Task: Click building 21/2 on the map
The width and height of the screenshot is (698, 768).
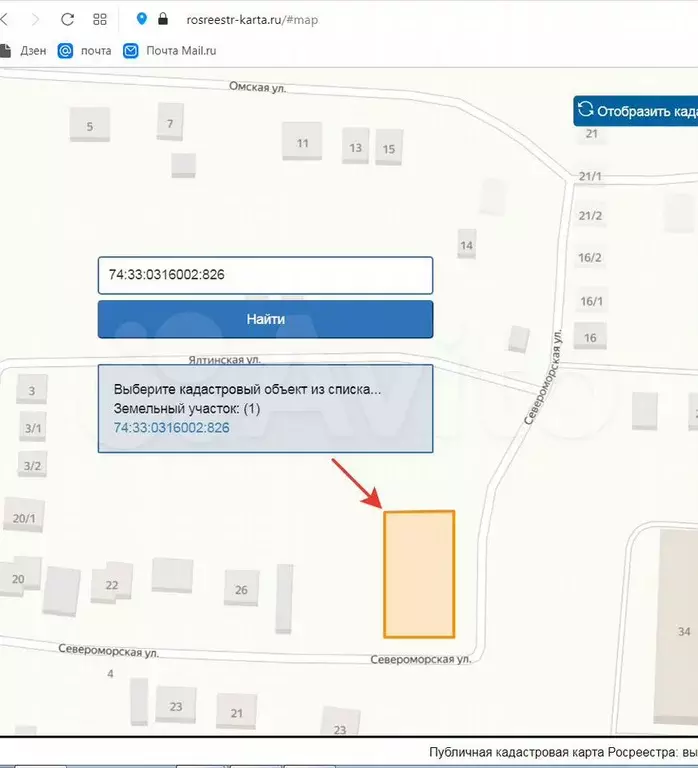Action: tap(590, 215)
